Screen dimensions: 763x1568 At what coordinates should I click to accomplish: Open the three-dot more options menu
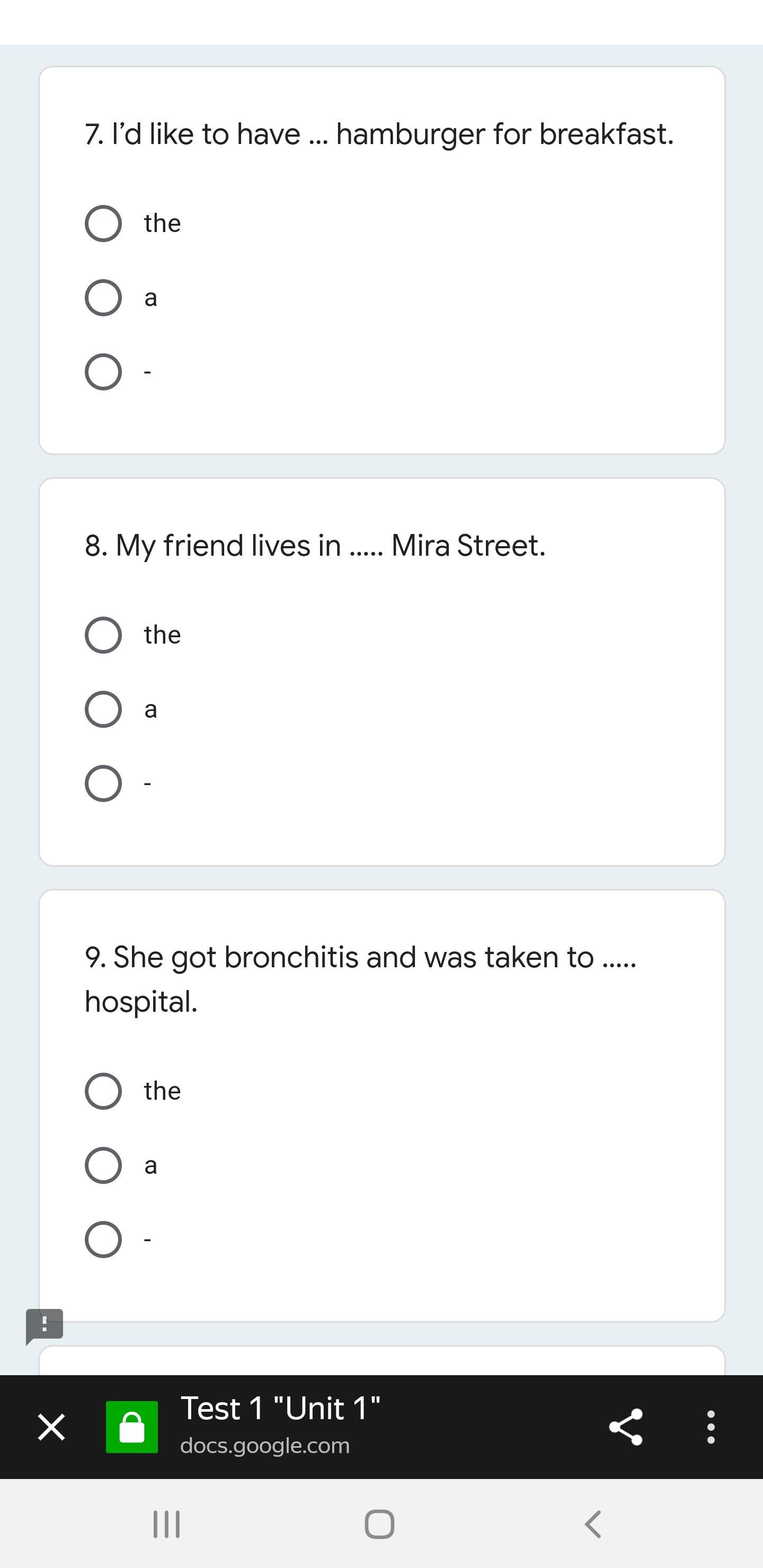pyautogui.click(x=711, y=1427)
